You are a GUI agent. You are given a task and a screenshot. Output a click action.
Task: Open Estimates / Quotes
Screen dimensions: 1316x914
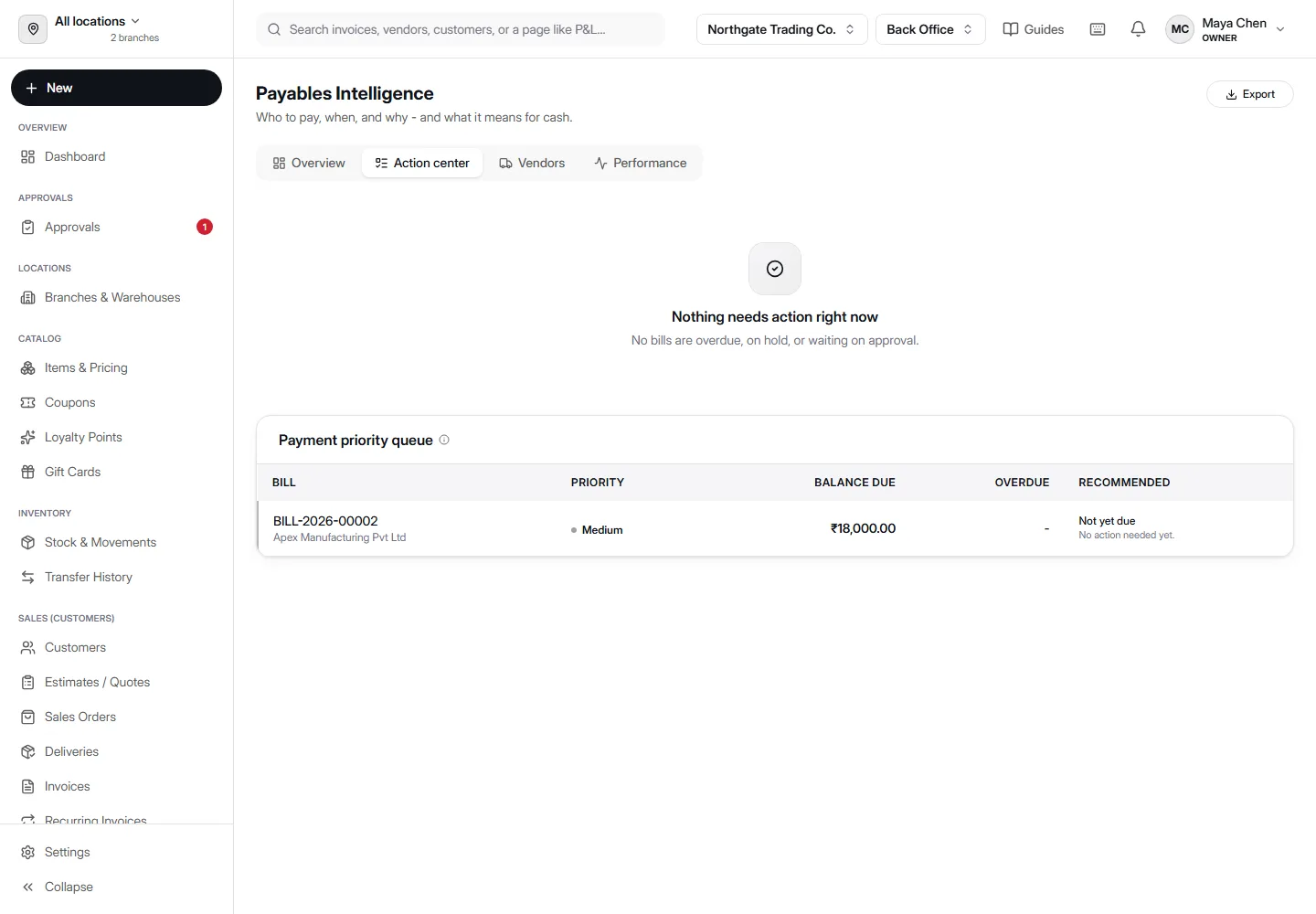point(116,682)
